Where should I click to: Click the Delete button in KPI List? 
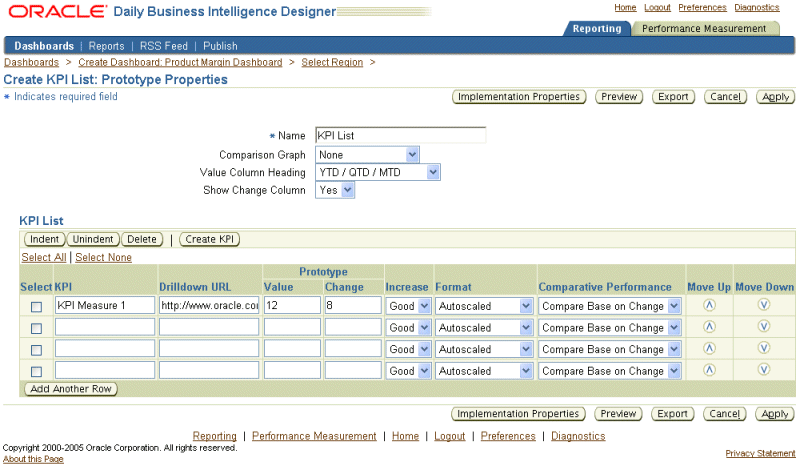click(142, 239)
